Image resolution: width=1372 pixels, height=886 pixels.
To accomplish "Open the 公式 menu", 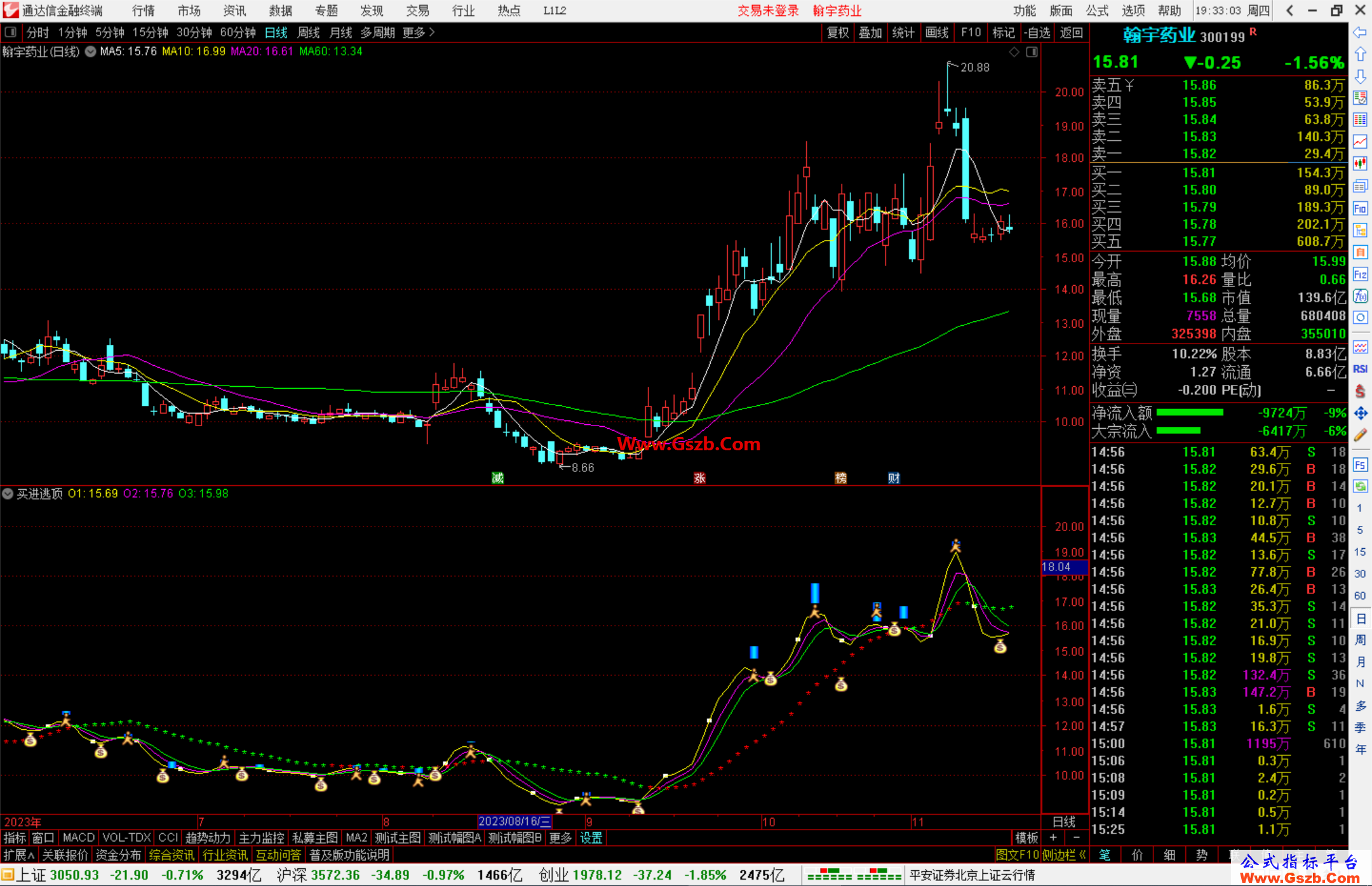I will (1097, 10).
